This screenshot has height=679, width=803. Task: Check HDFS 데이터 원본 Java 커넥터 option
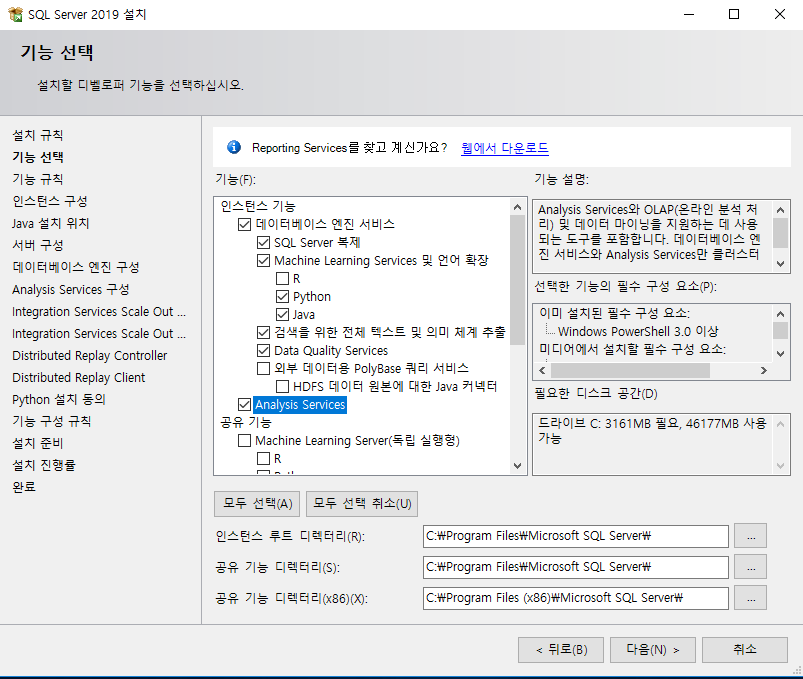click(282, 387)
